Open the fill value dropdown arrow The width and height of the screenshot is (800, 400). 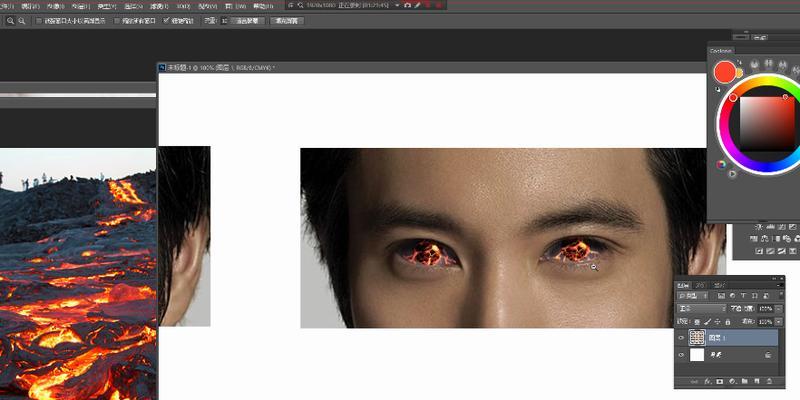[779, 322]
